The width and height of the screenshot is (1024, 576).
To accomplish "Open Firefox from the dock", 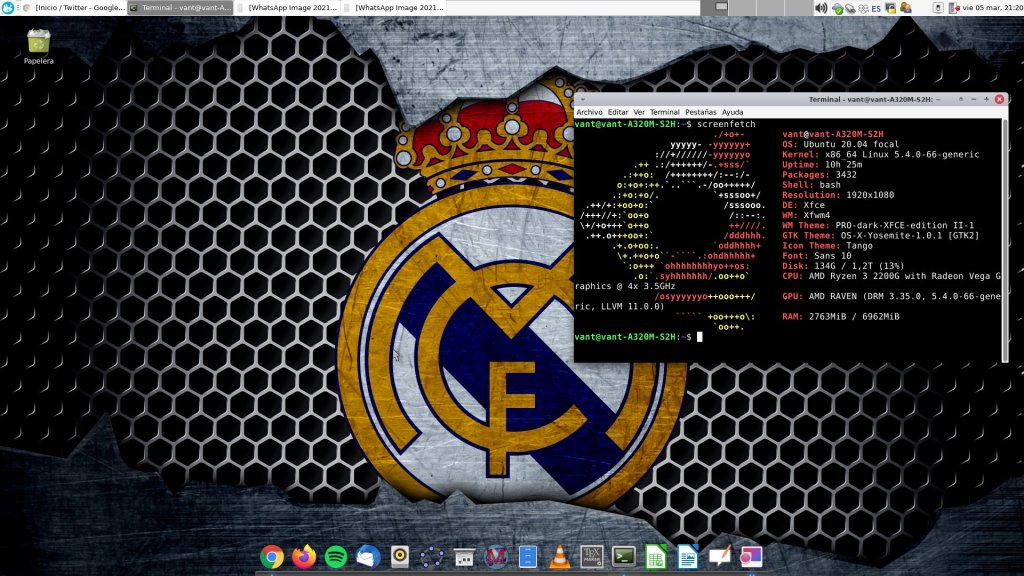I will (x=304, y=557).
